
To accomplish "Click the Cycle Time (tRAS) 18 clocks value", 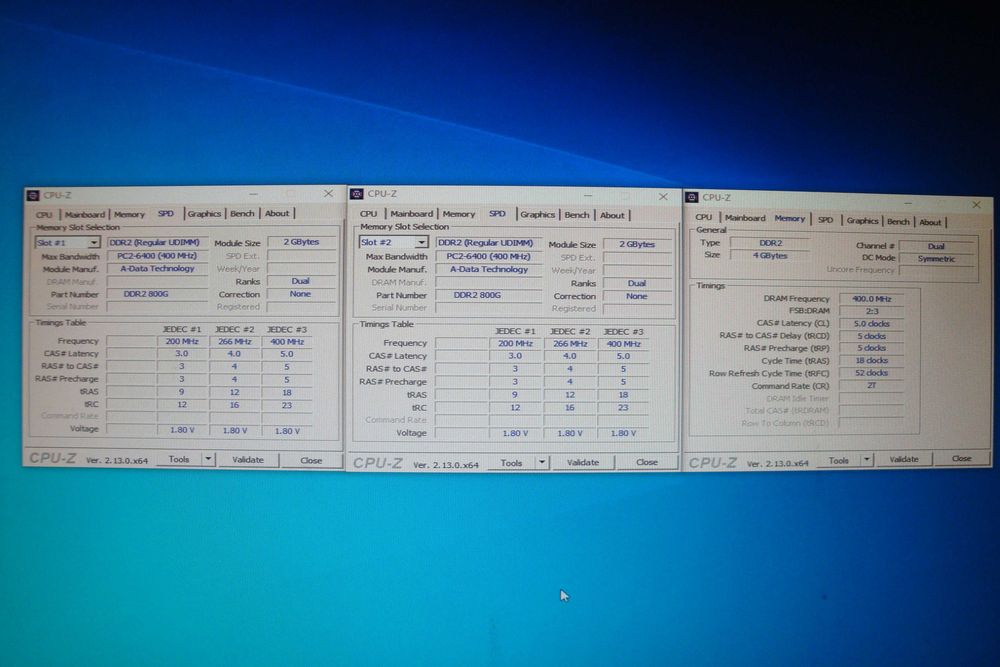I will point(871,361).
